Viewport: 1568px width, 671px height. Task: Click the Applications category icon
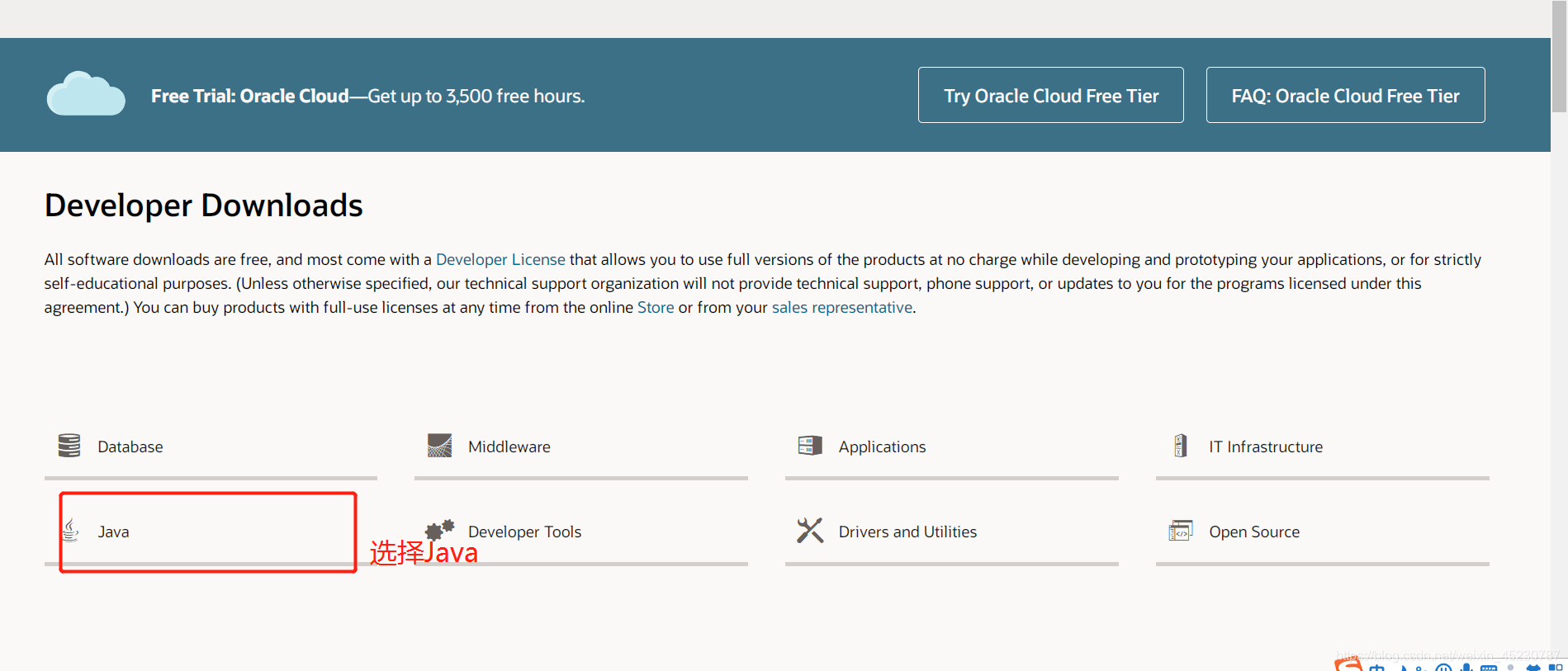[810, 446]
